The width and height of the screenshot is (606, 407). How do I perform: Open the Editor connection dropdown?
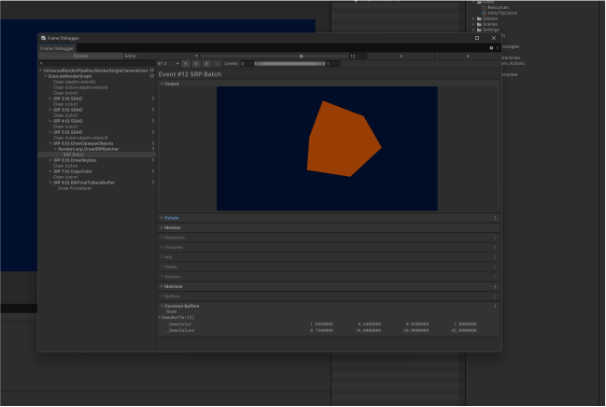point(161,56)
